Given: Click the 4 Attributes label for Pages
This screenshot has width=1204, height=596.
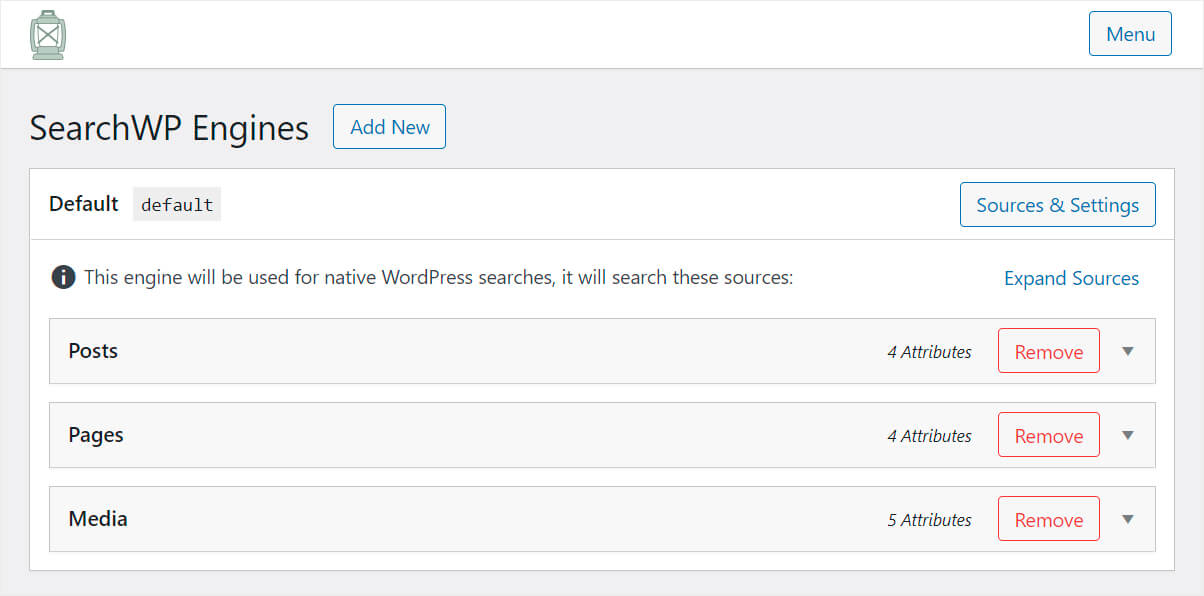Looking at the screenshot, I should [929, 436].
